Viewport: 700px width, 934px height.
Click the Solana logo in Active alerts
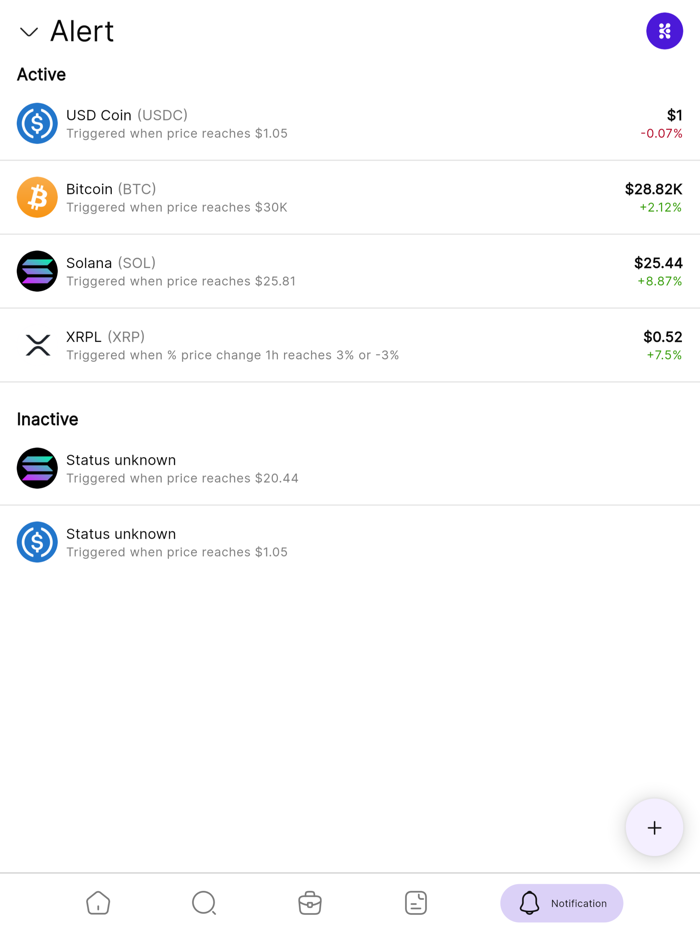(37, 271)
